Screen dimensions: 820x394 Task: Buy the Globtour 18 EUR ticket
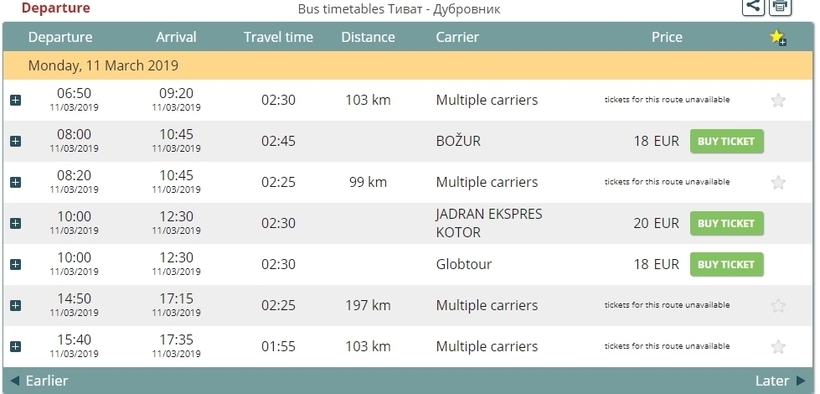(x=726, y=264)
